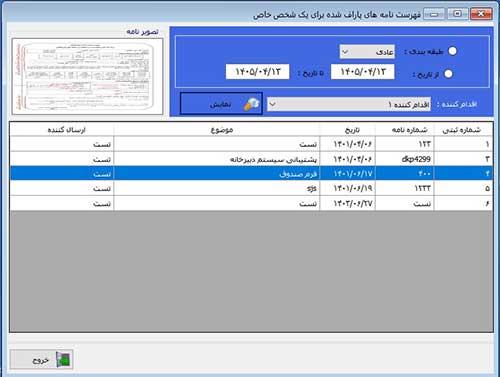This screenshot has width=500, height=377.
Task: Click the موضوع column header
Action: [217, 130]
